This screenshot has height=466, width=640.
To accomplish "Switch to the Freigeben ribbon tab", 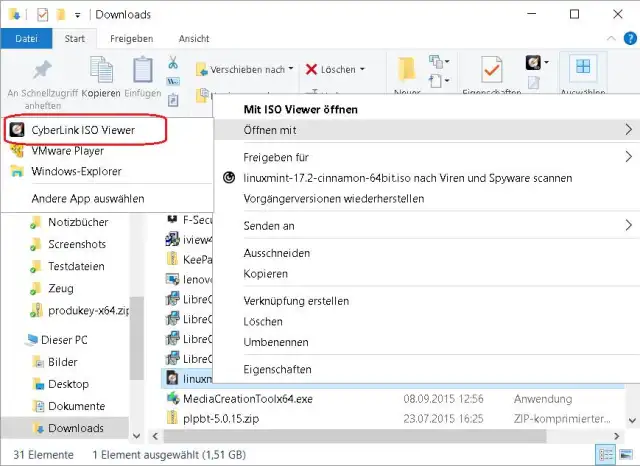I will (x=130, y=38).
